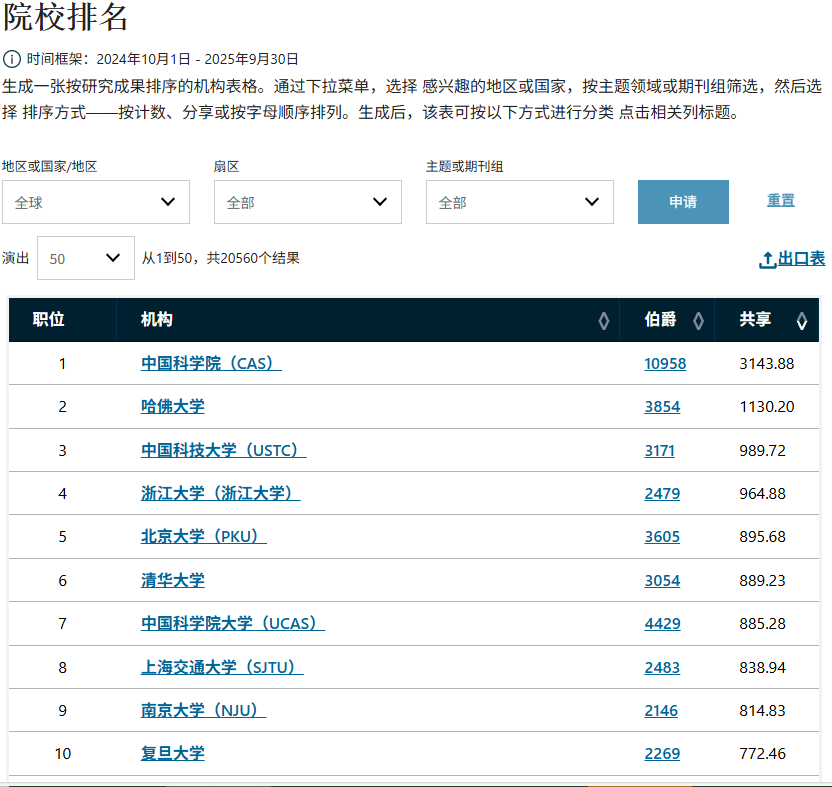
Task: Click the 申请 button
Action: point(683,202)
